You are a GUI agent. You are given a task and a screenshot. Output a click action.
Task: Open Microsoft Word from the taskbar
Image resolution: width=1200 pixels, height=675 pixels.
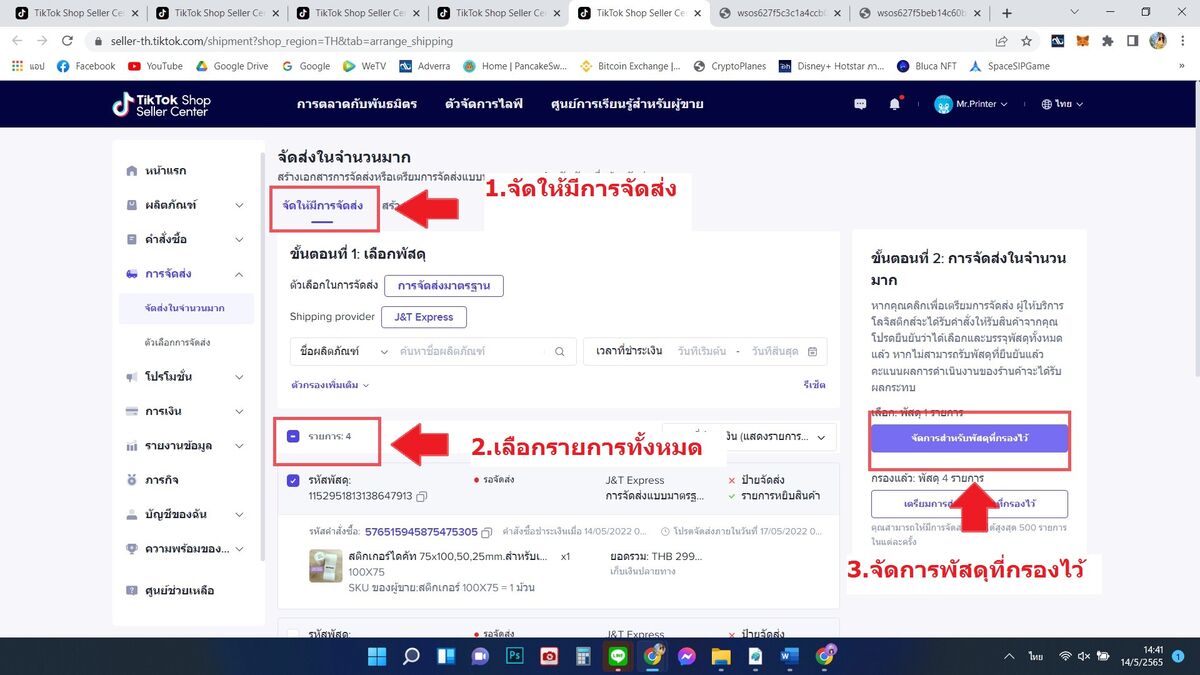[790, 656]
